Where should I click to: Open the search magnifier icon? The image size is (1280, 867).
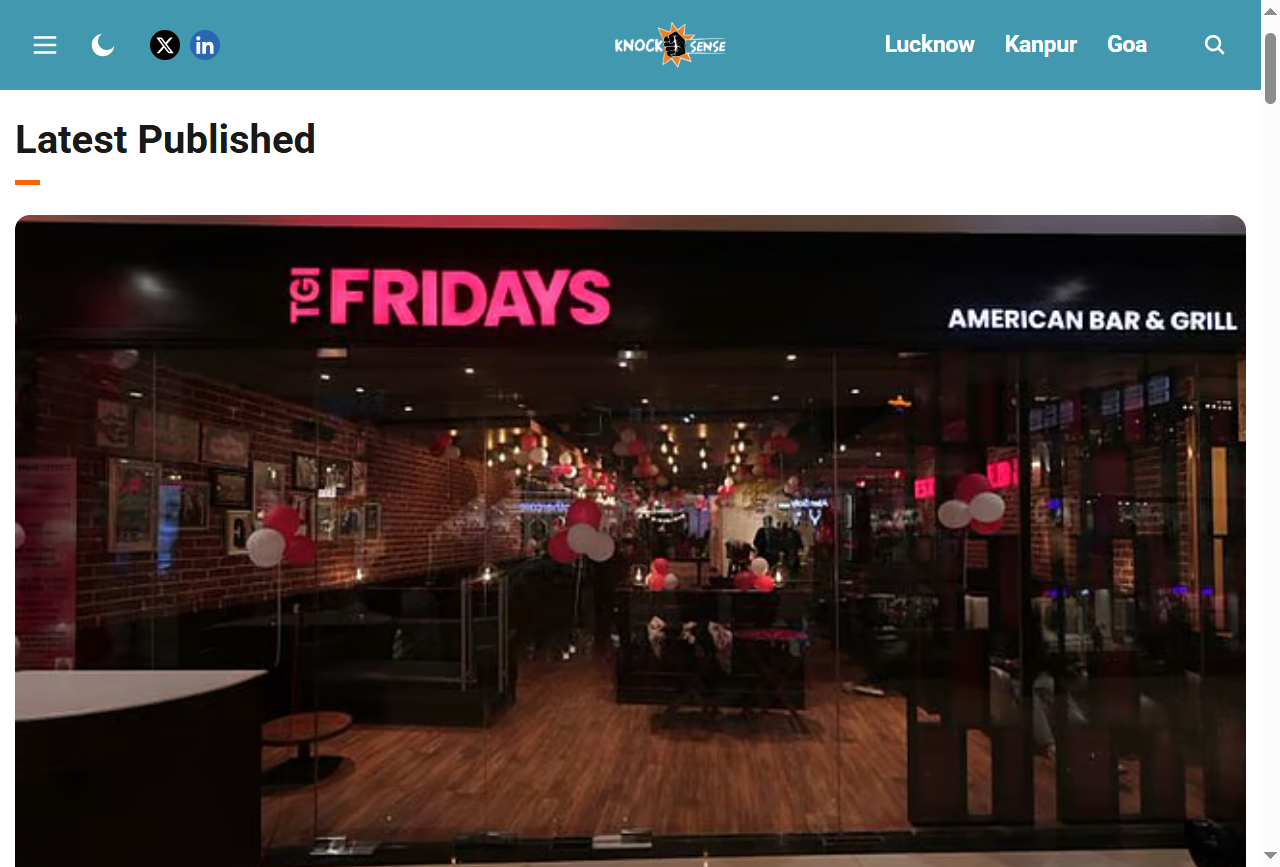tap(1214, 45)
